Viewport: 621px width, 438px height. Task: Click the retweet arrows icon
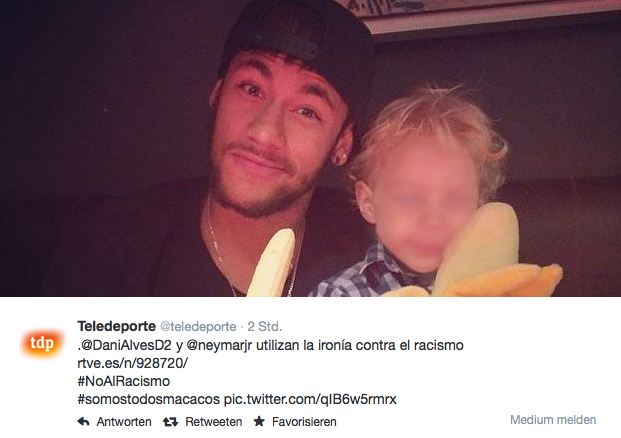pos(170,422)
